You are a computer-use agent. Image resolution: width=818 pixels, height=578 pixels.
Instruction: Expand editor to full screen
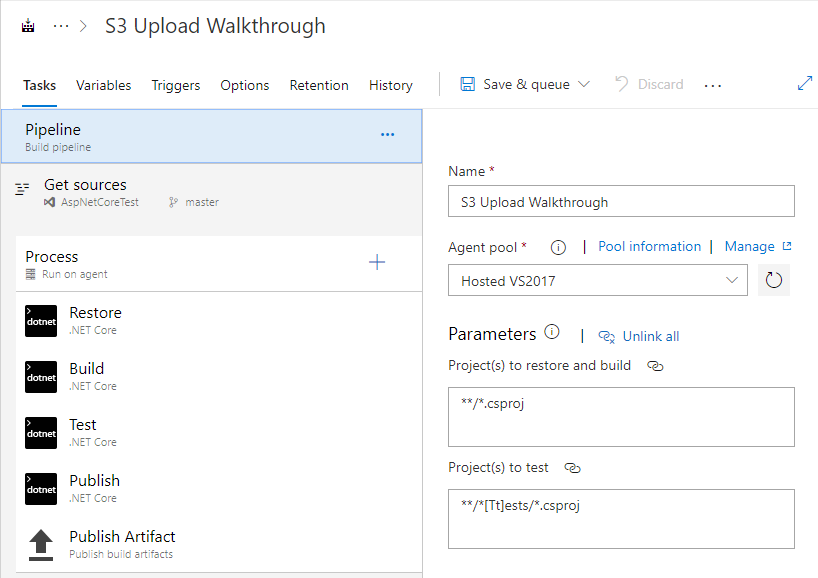coord(805,84)
